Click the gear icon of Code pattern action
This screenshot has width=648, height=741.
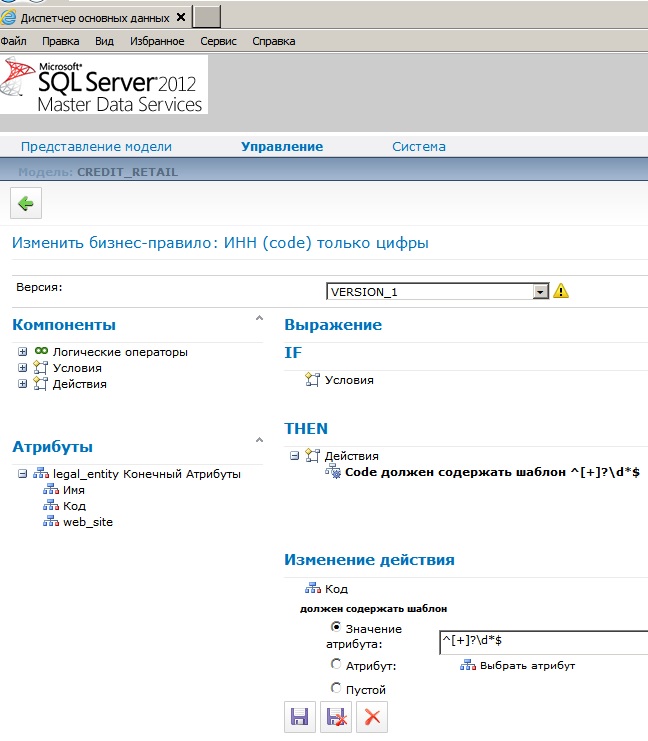333,472
